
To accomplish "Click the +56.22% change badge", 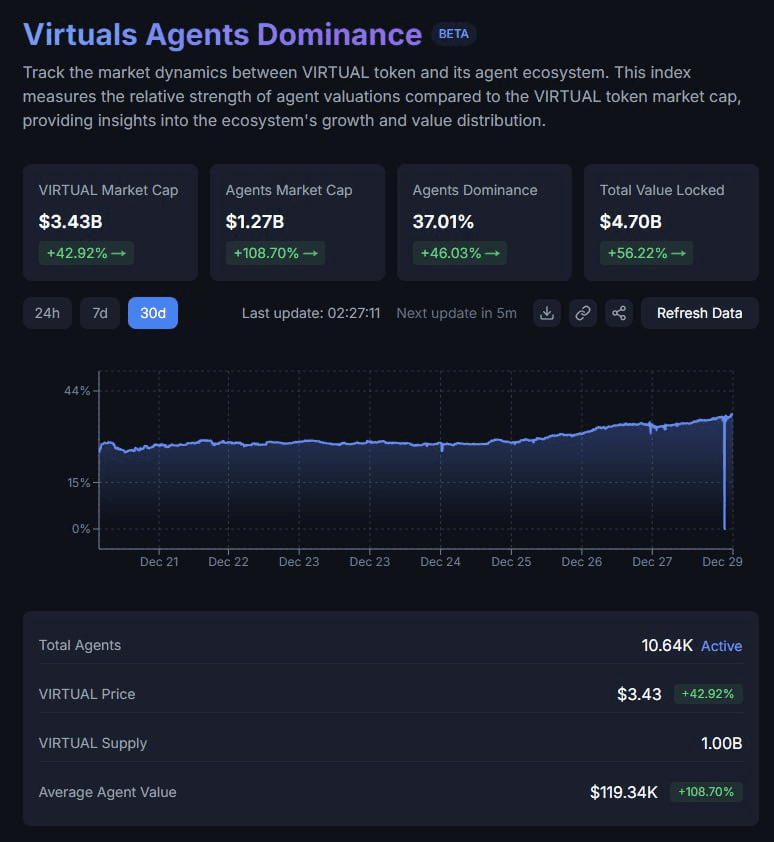I will tap(646, 253).
